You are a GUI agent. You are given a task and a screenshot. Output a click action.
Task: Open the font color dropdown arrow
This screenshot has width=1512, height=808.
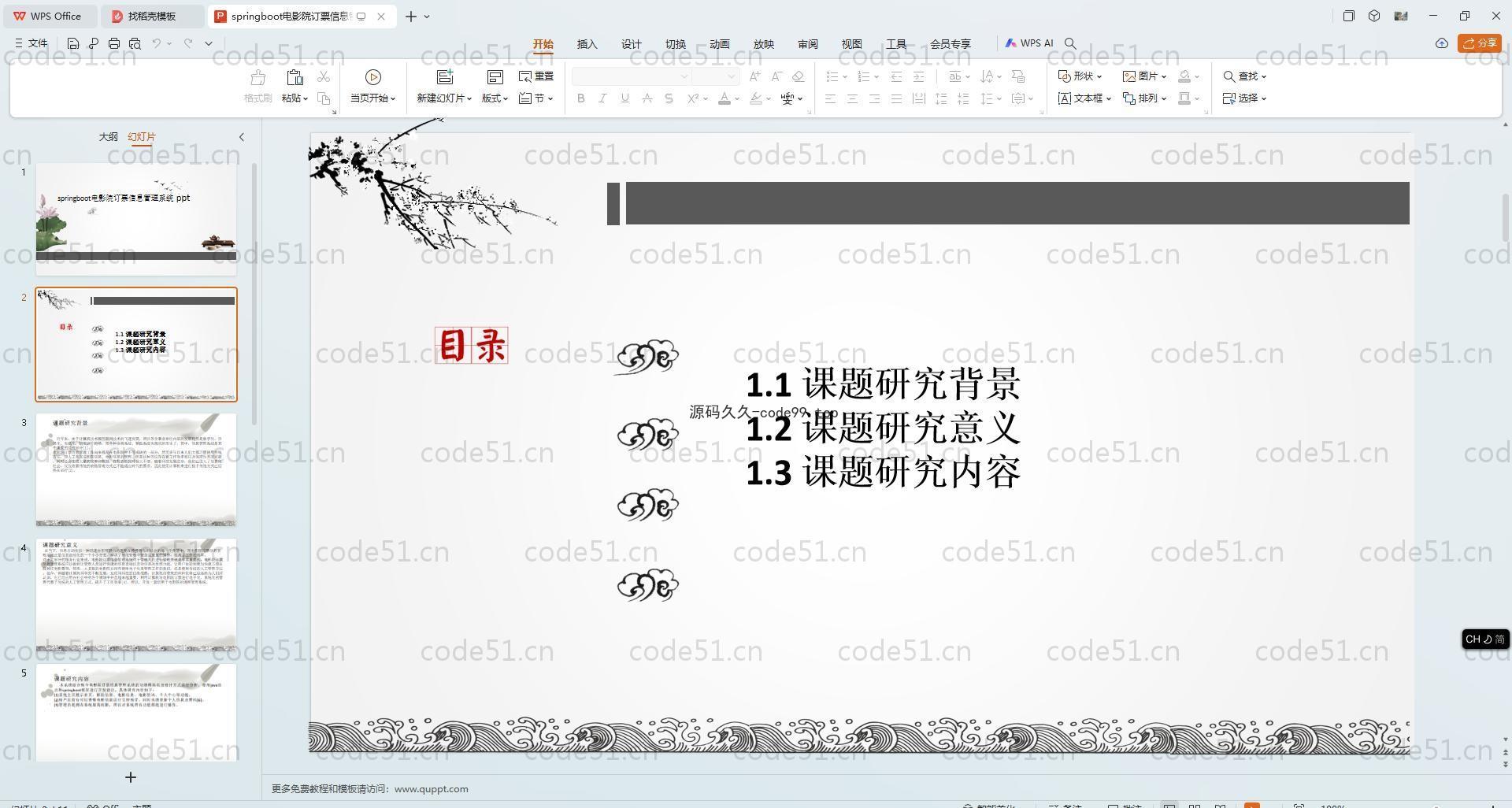point(737,99)
